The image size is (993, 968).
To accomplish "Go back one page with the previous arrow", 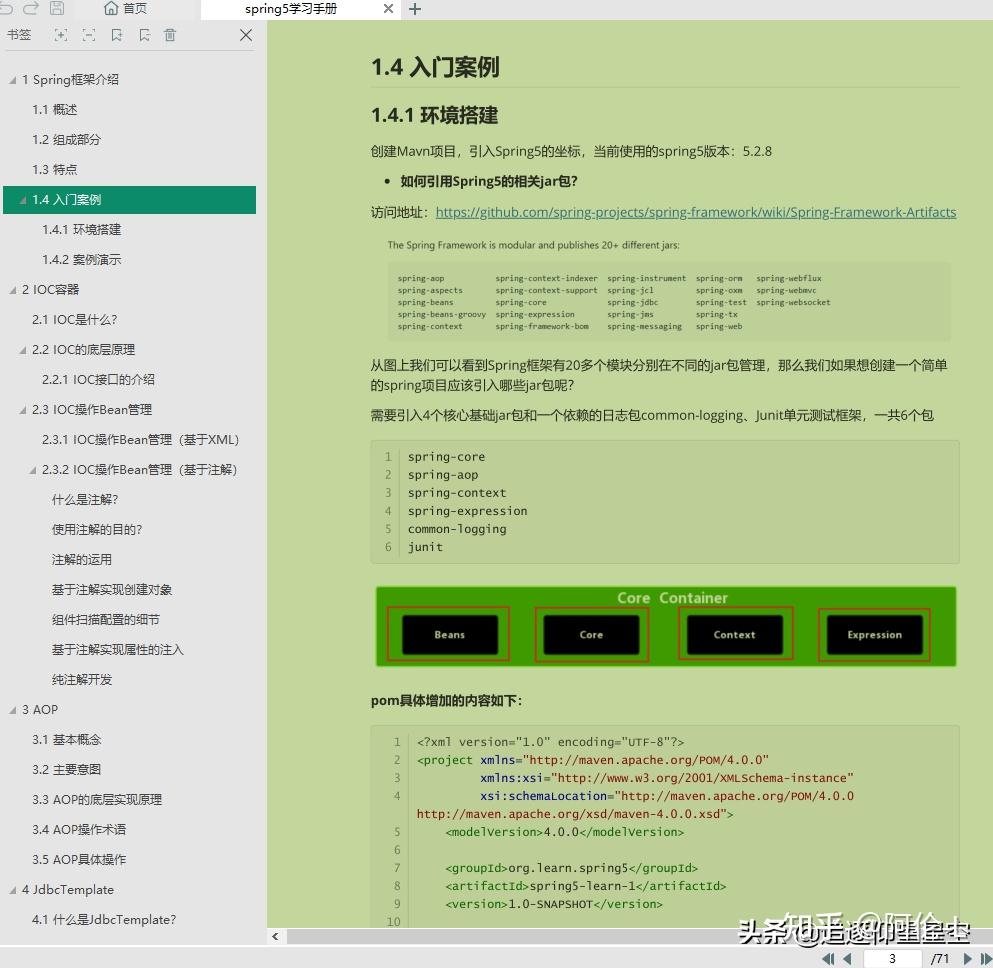I will tap(848, 957).
